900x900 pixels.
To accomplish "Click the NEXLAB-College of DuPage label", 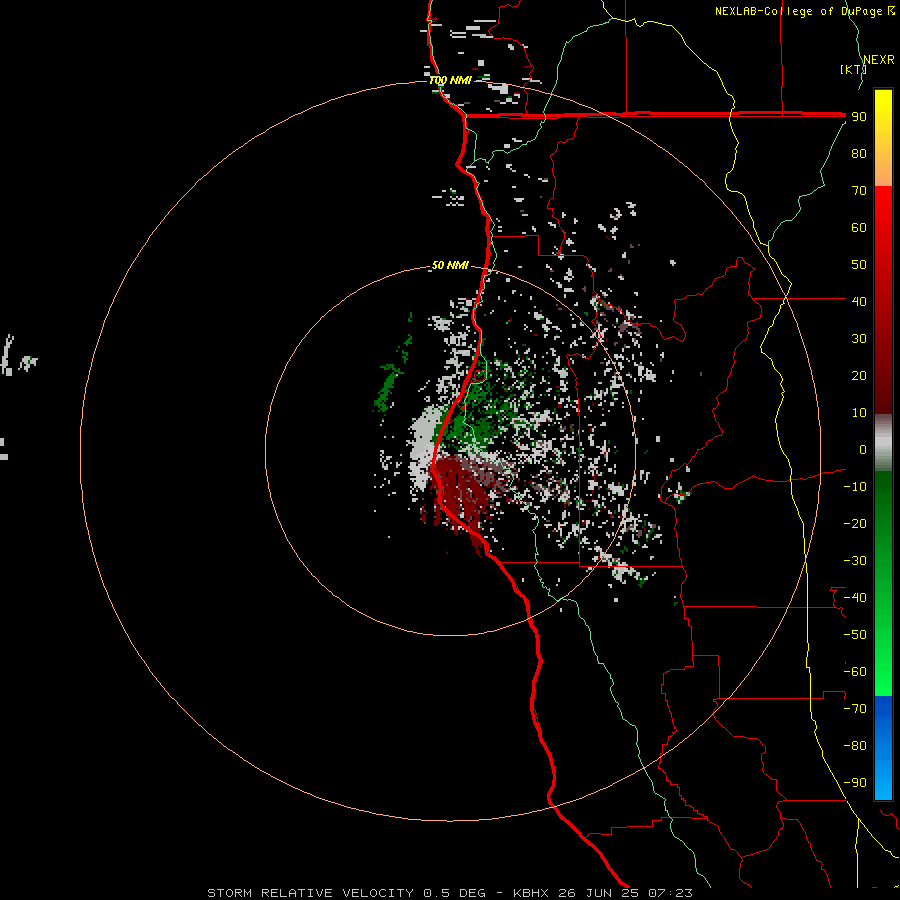I will 804,11.
